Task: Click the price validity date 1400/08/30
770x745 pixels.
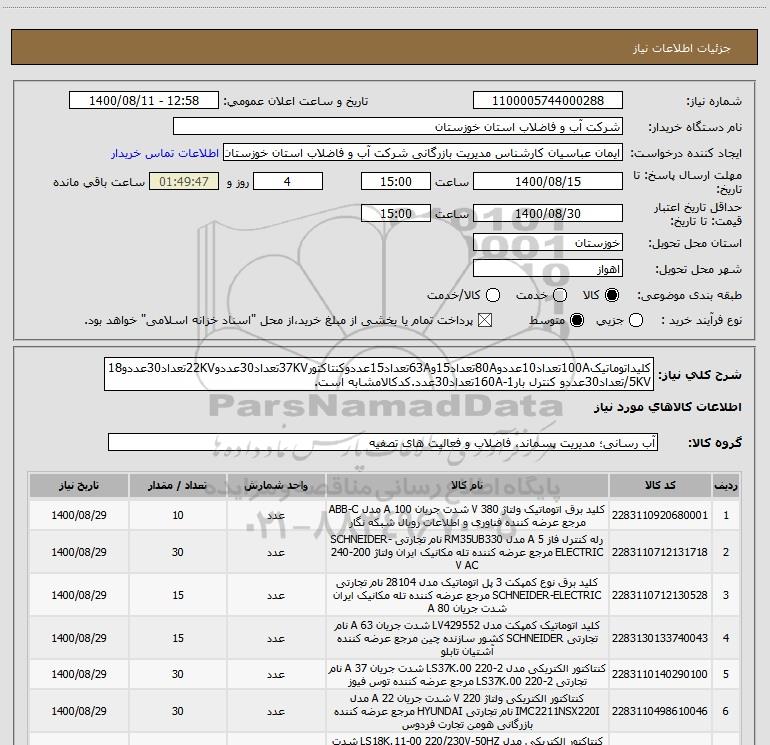Action: pyautogui.click(x=548, y=214)
